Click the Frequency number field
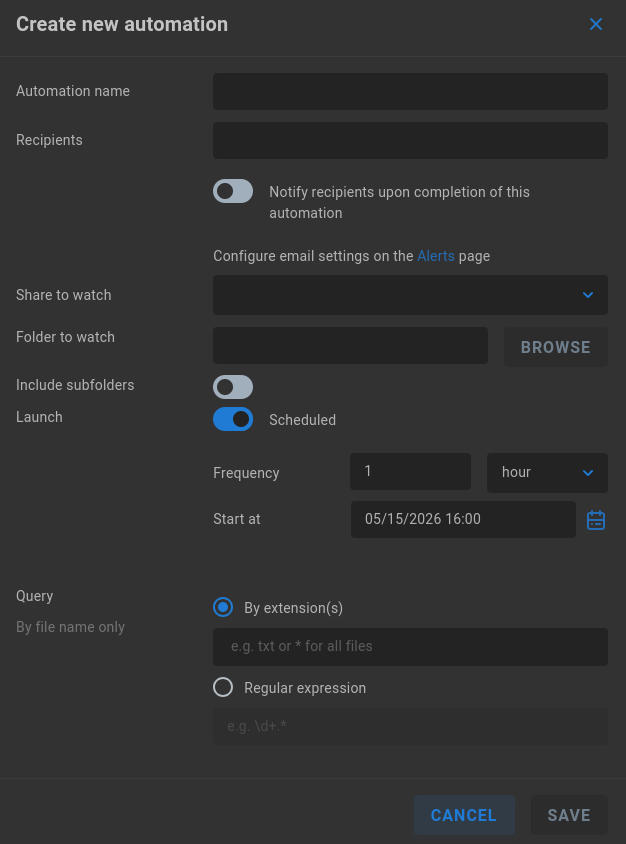 (410, 472)
